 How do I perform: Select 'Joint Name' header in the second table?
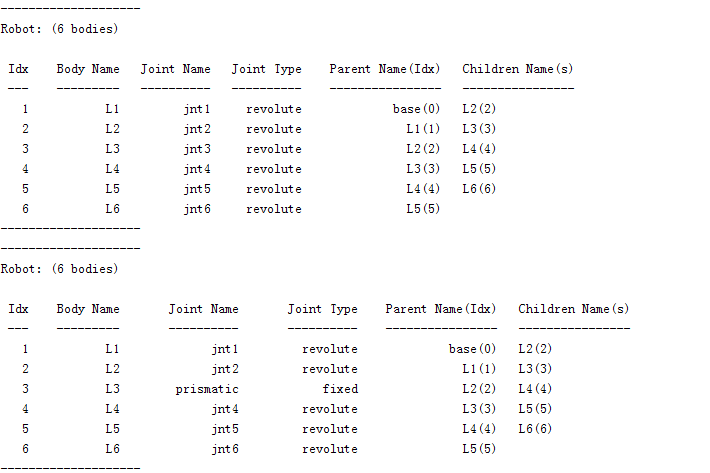click(203, 309)
